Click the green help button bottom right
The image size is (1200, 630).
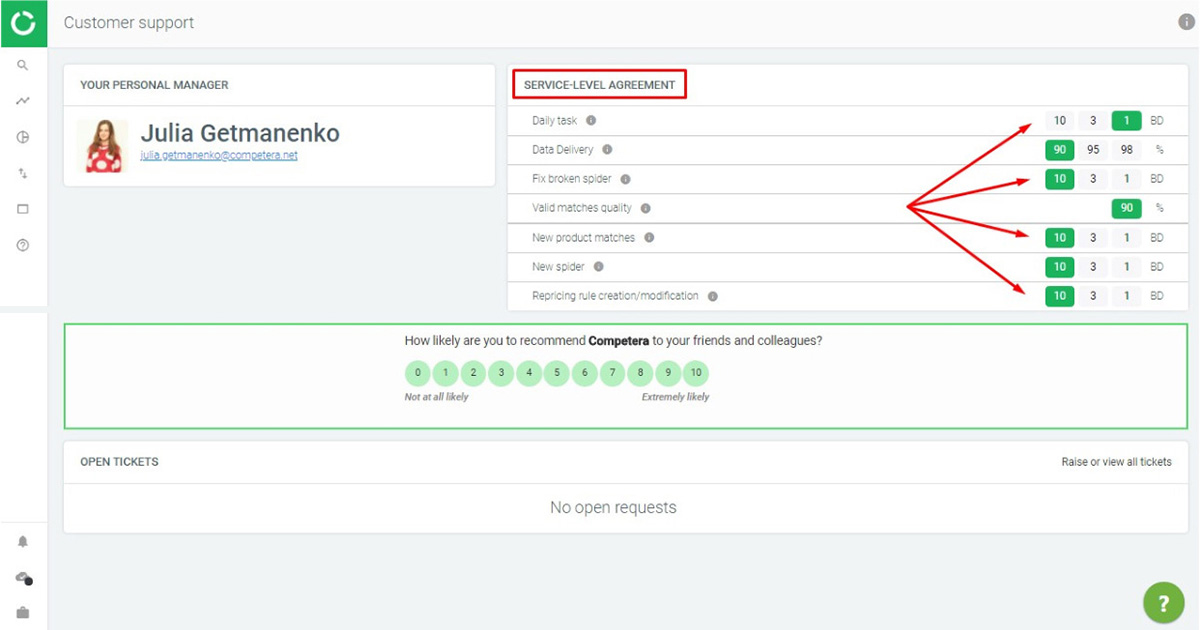1163,602
